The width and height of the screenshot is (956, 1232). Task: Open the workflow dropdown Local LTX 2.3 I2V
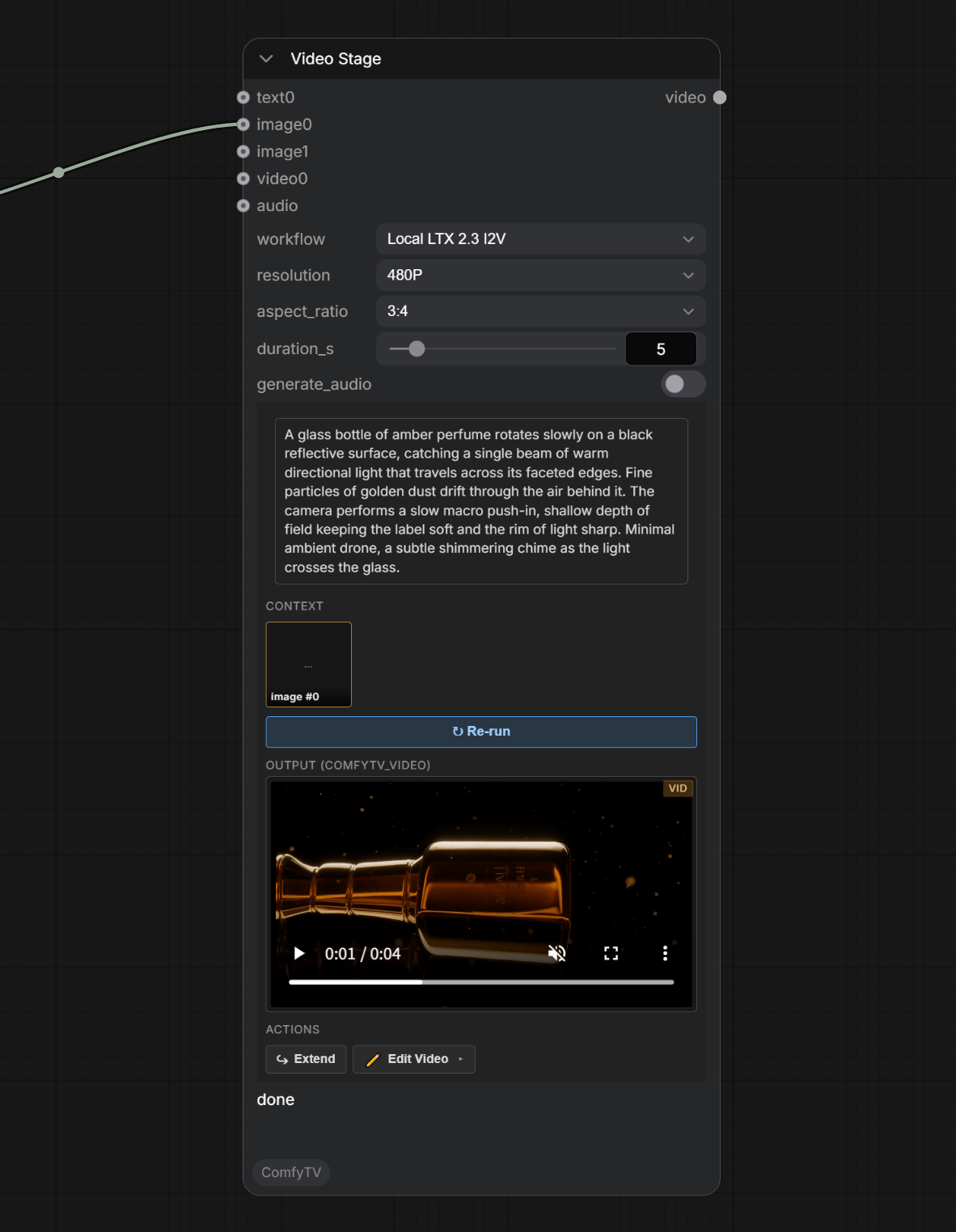540,239
